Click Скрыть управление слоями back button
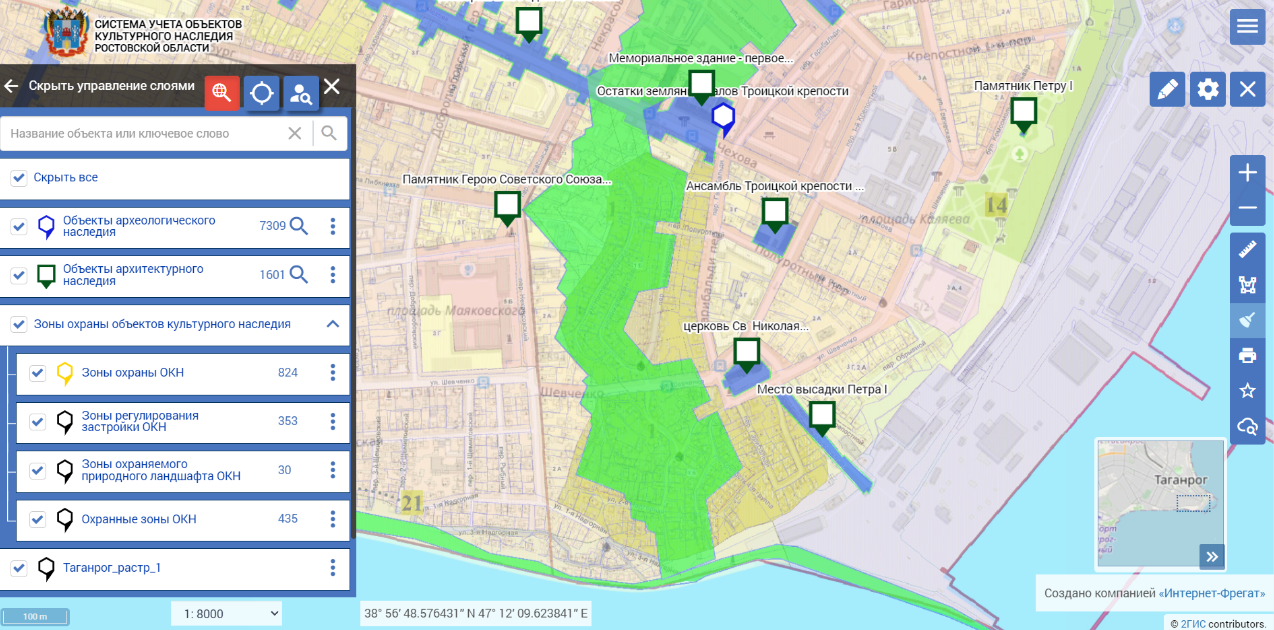Viewport: 1274px width, 630px height. [12, 87]
